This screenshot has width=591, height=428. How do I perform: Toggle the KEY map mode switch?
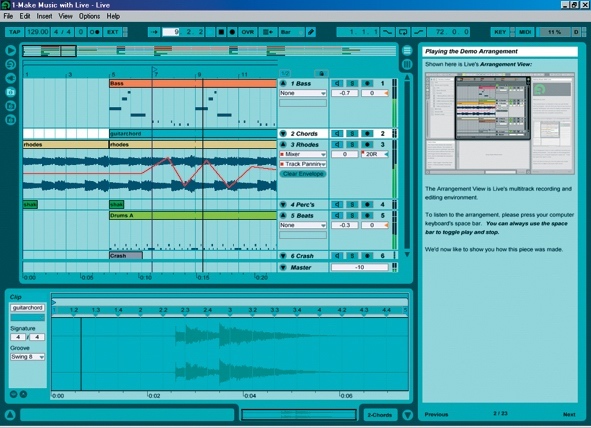[500, 32]
